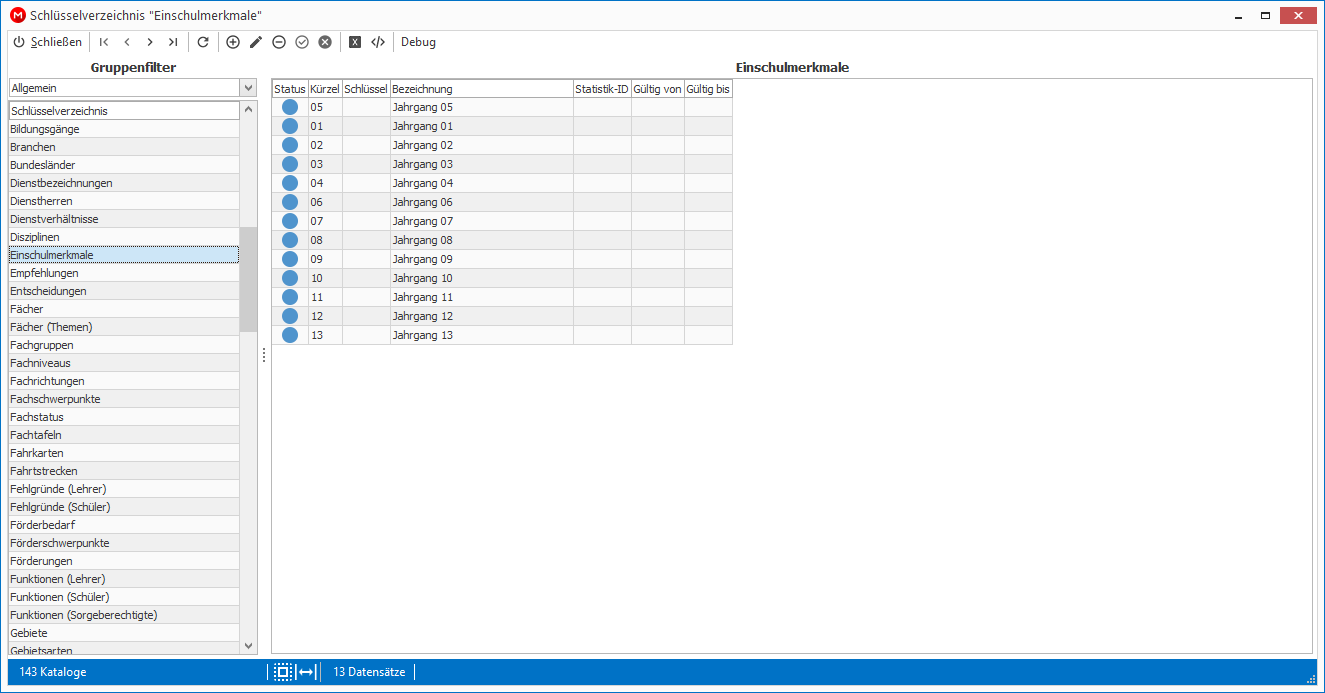Select Bundesländer in the catalog list
Viewport: 1325px width, 693px height.
coord(124,165)
